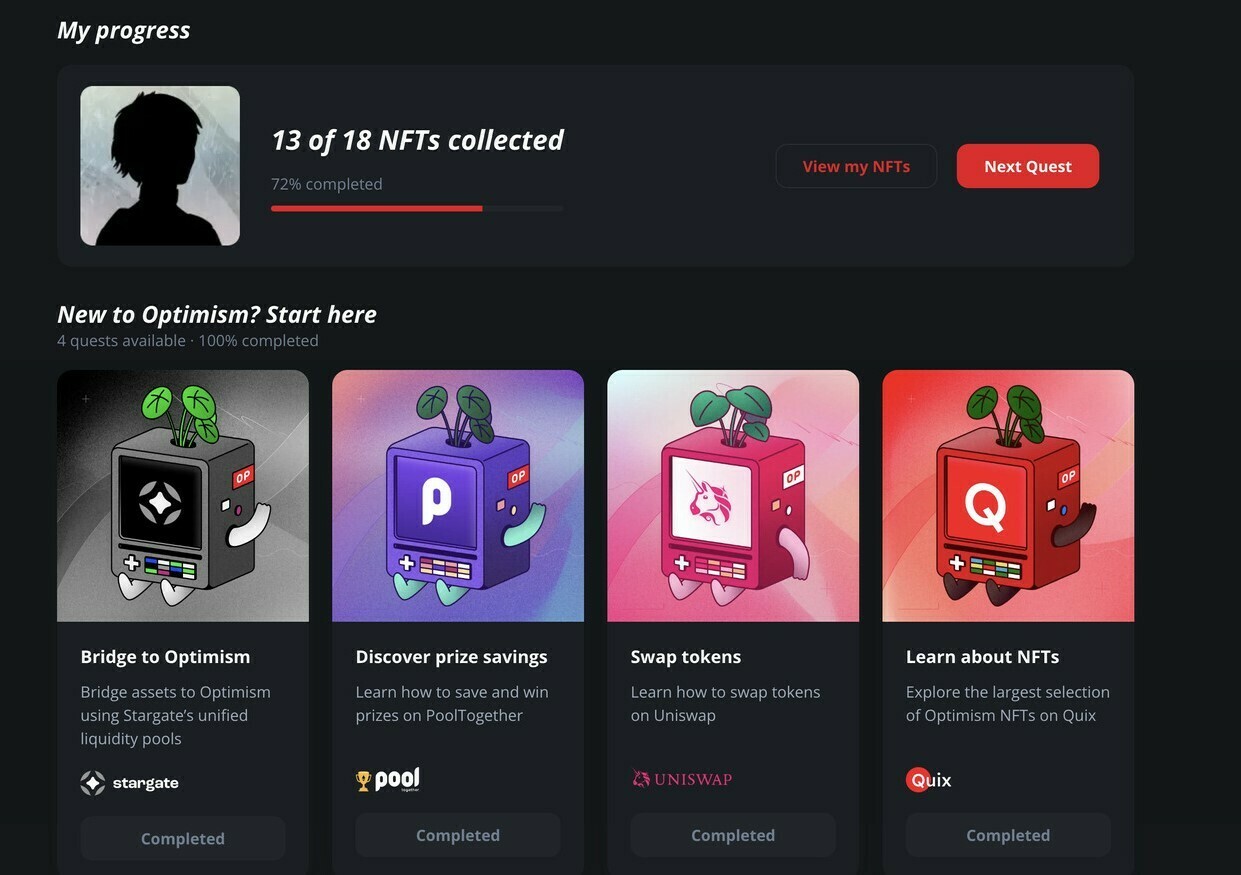Open the PoolTogether purple robot NFT image

(458, 496)
